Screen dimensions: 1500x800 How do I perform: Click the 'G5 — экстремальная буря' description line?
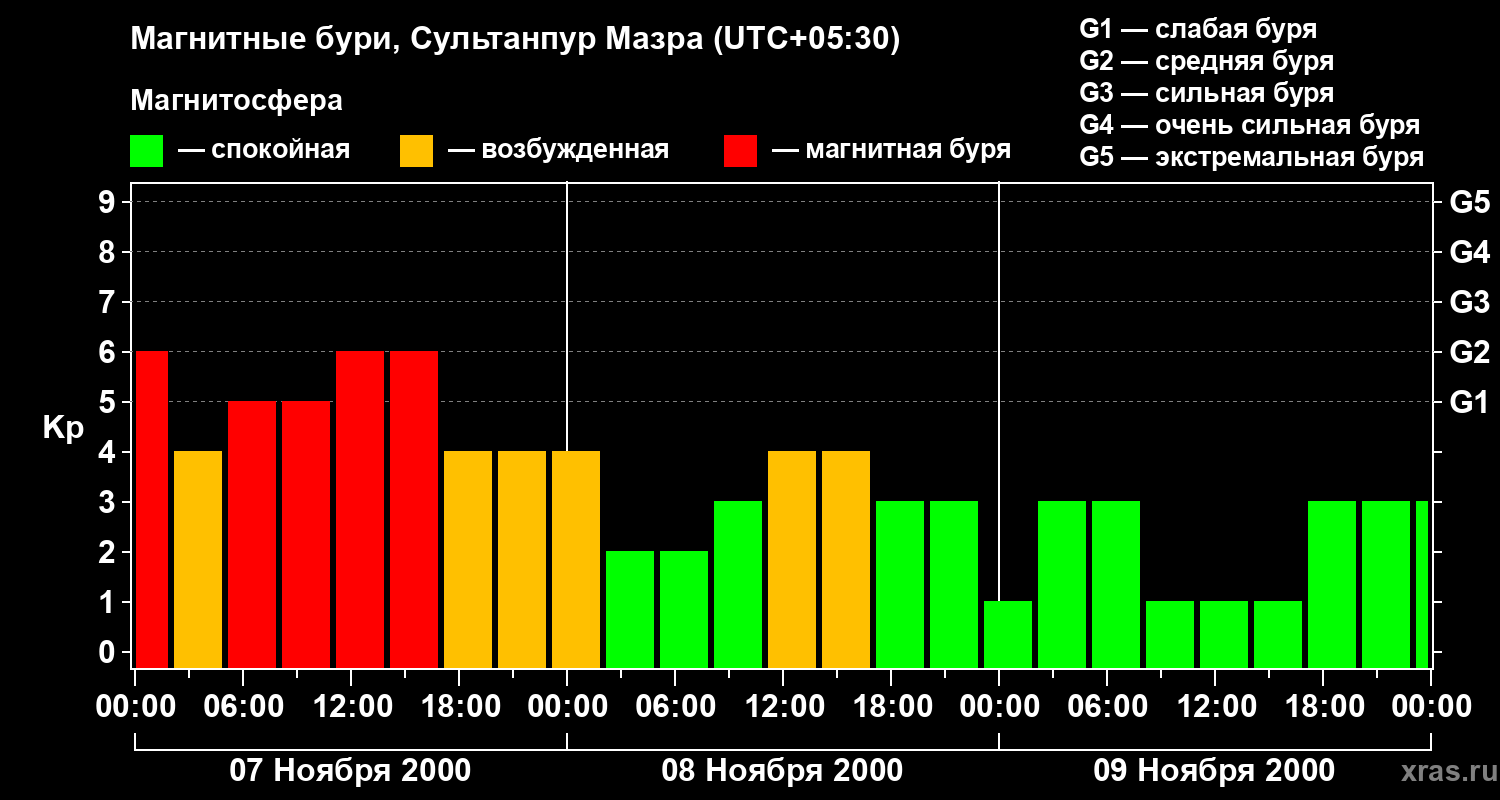coord(1252,157)
